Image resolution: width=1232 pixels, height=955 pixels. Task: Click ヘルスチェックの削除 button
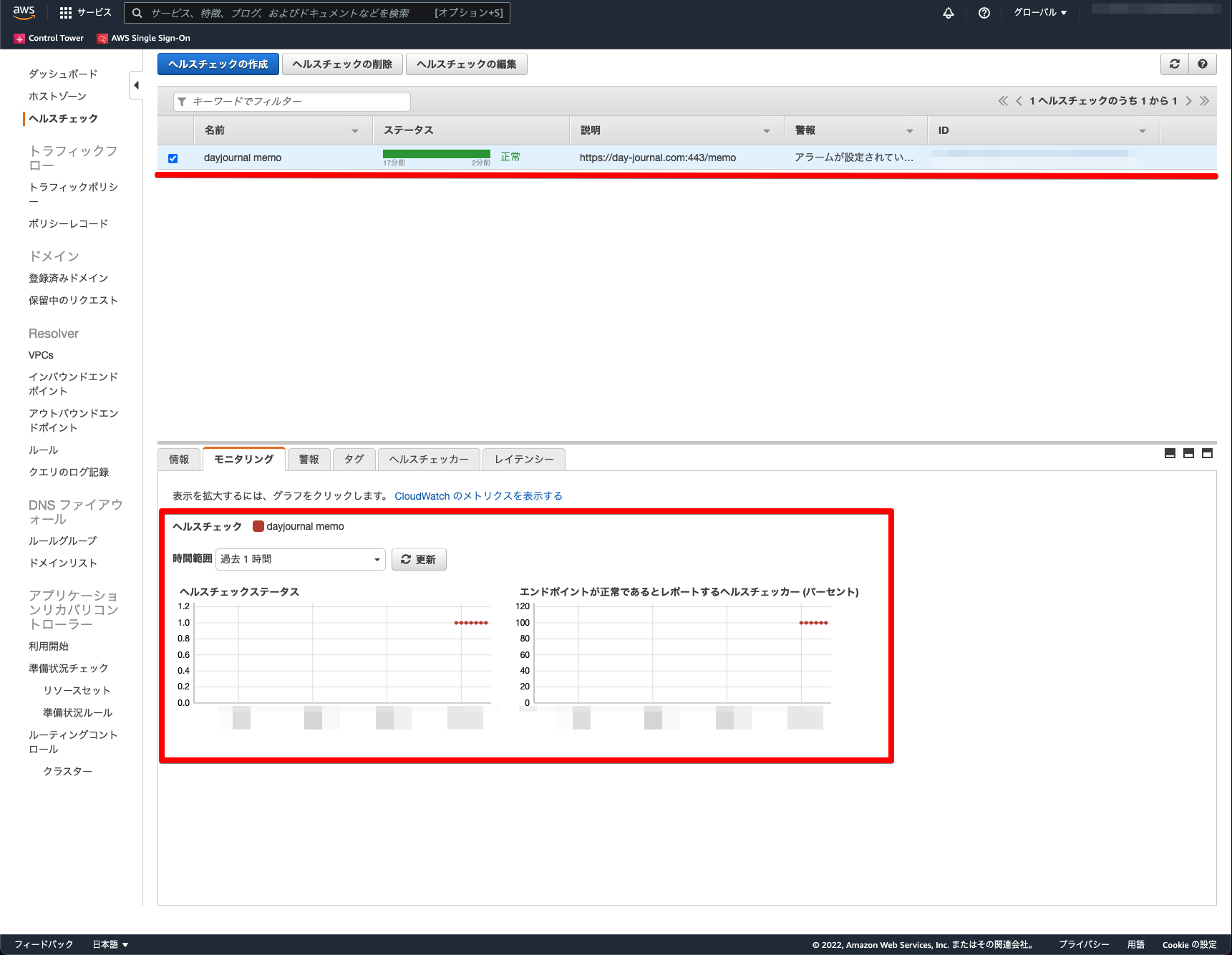[x=342, y=64]
